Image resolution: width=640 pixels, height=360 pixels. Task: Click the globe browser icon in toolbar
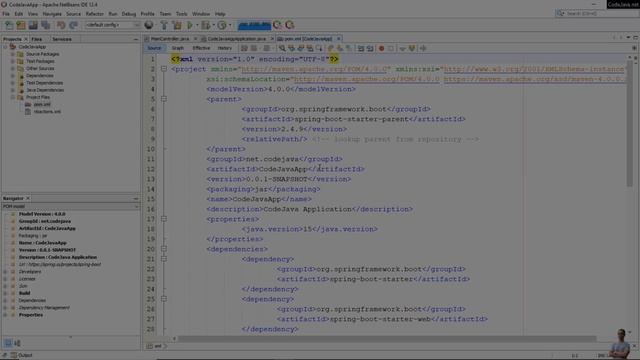pyautogui.click(x=149, y=25)
